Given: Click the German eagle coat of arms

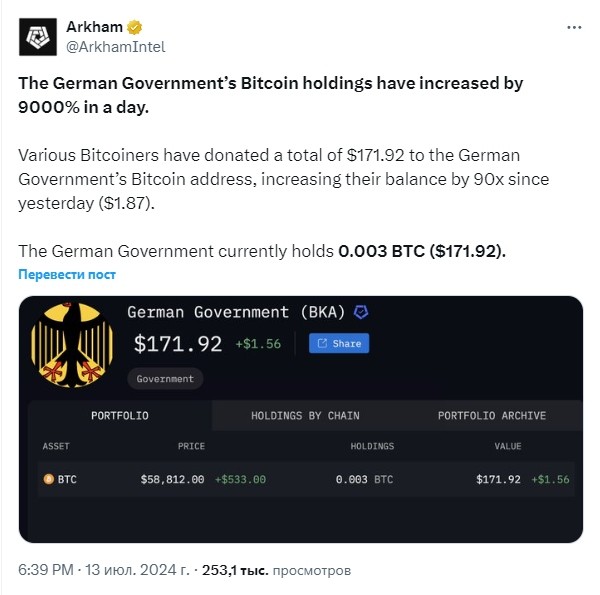Looking at the screenshot, I should point(72,345).
